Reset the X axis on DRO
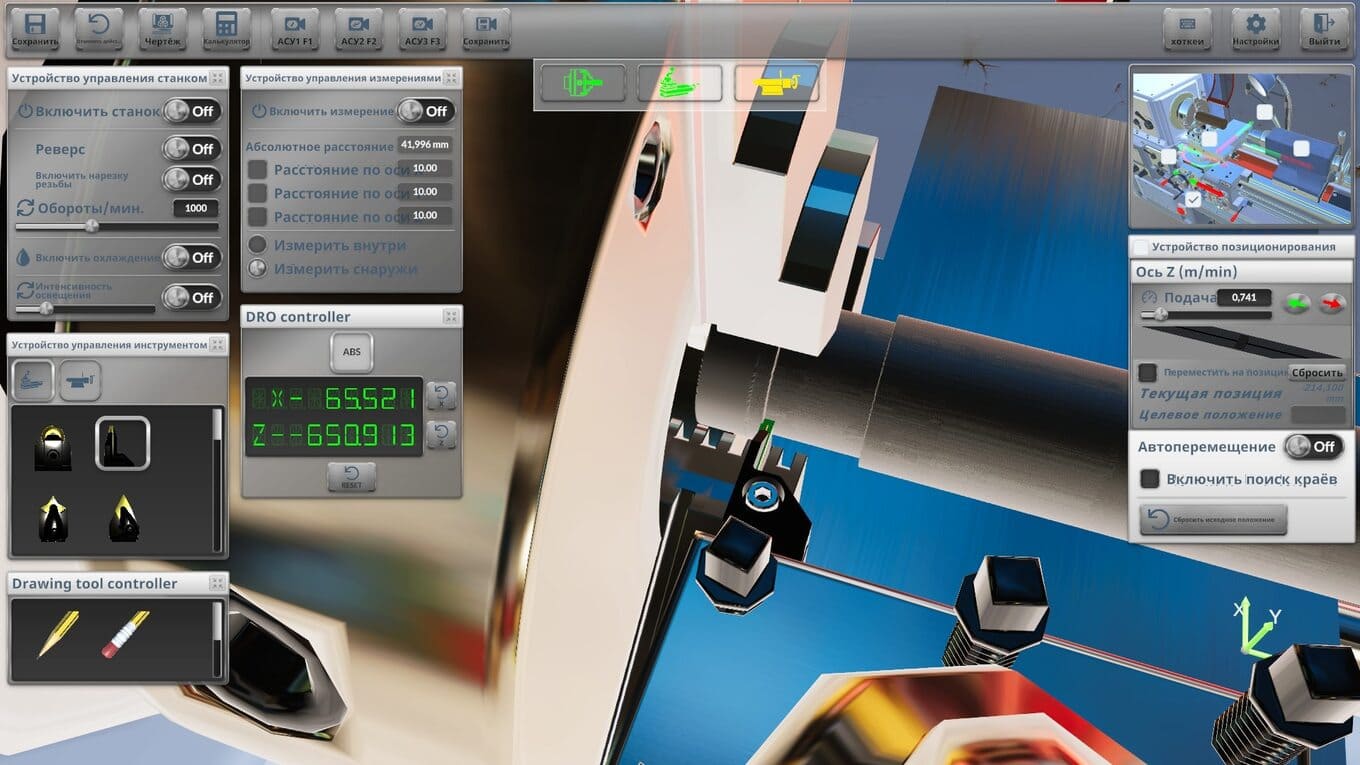1360x765 pixels. pos(441,396)
